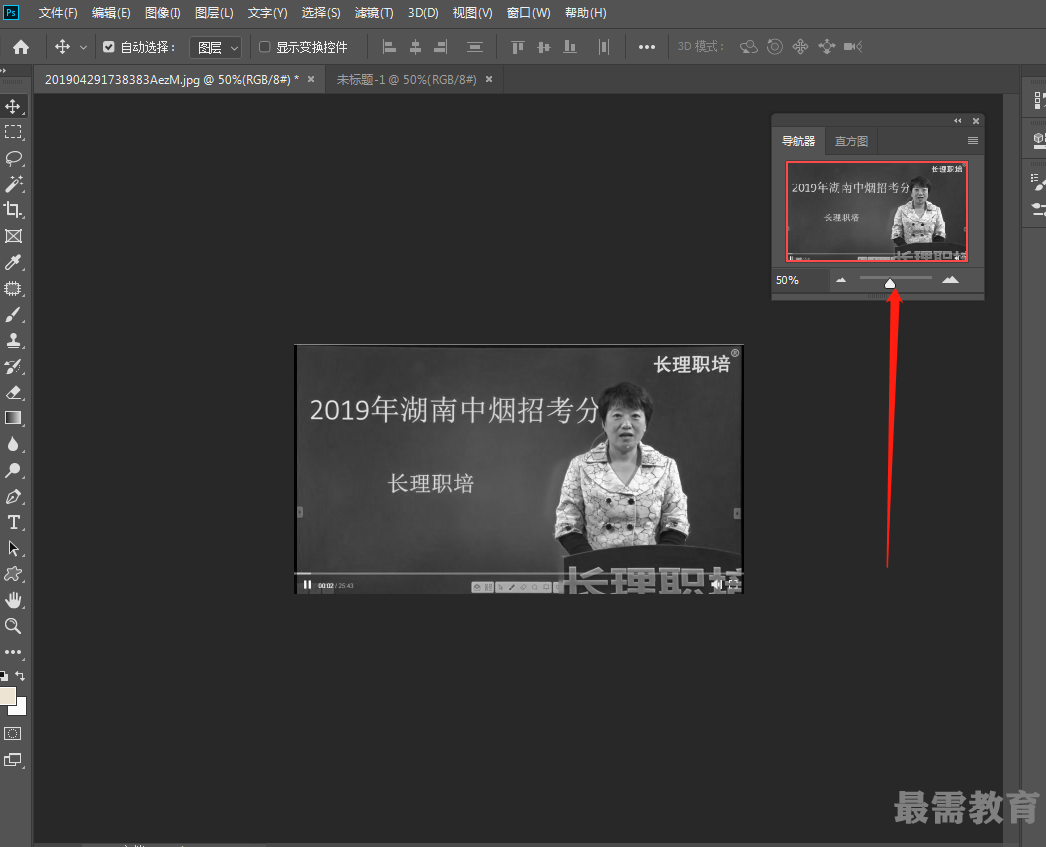The width and height of the screenshot is (1046, 847).
Task: Open the 文件(F) menu
Action: click(x=58, y=13)
